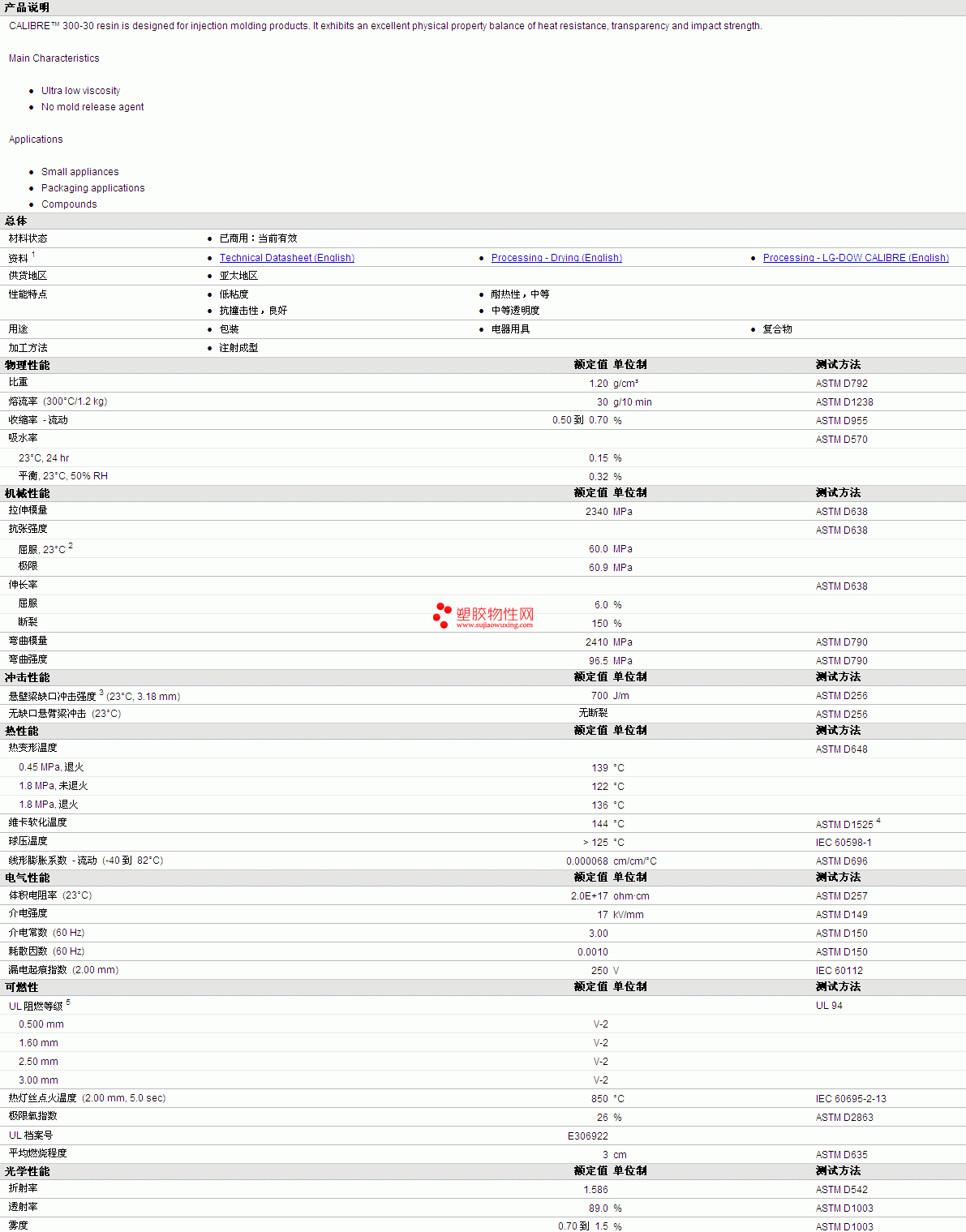This screenshot has width=966, height=1232.
Task: Click the '0.500 mm' thickness row label
Action: click(41, 1024)
